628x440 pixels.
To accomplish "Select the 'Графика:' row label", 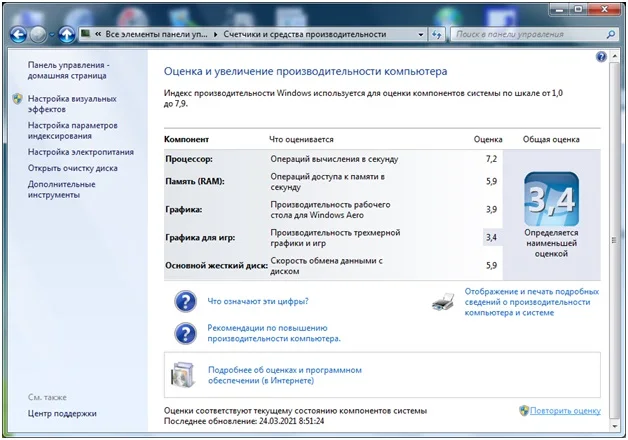I will pyautogui.click(x=184, y=209).
